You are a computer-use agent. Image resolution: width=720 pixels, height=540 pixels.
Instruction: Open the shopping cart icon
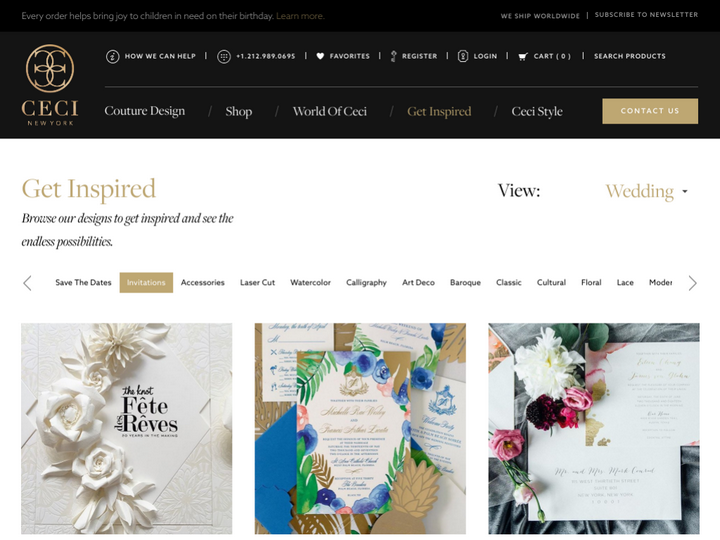point(523,56)
